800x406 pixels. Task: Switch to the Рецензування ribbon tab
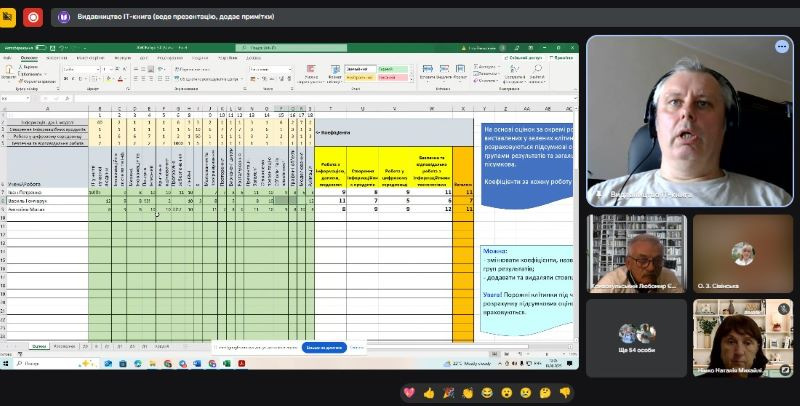(169, 58)
